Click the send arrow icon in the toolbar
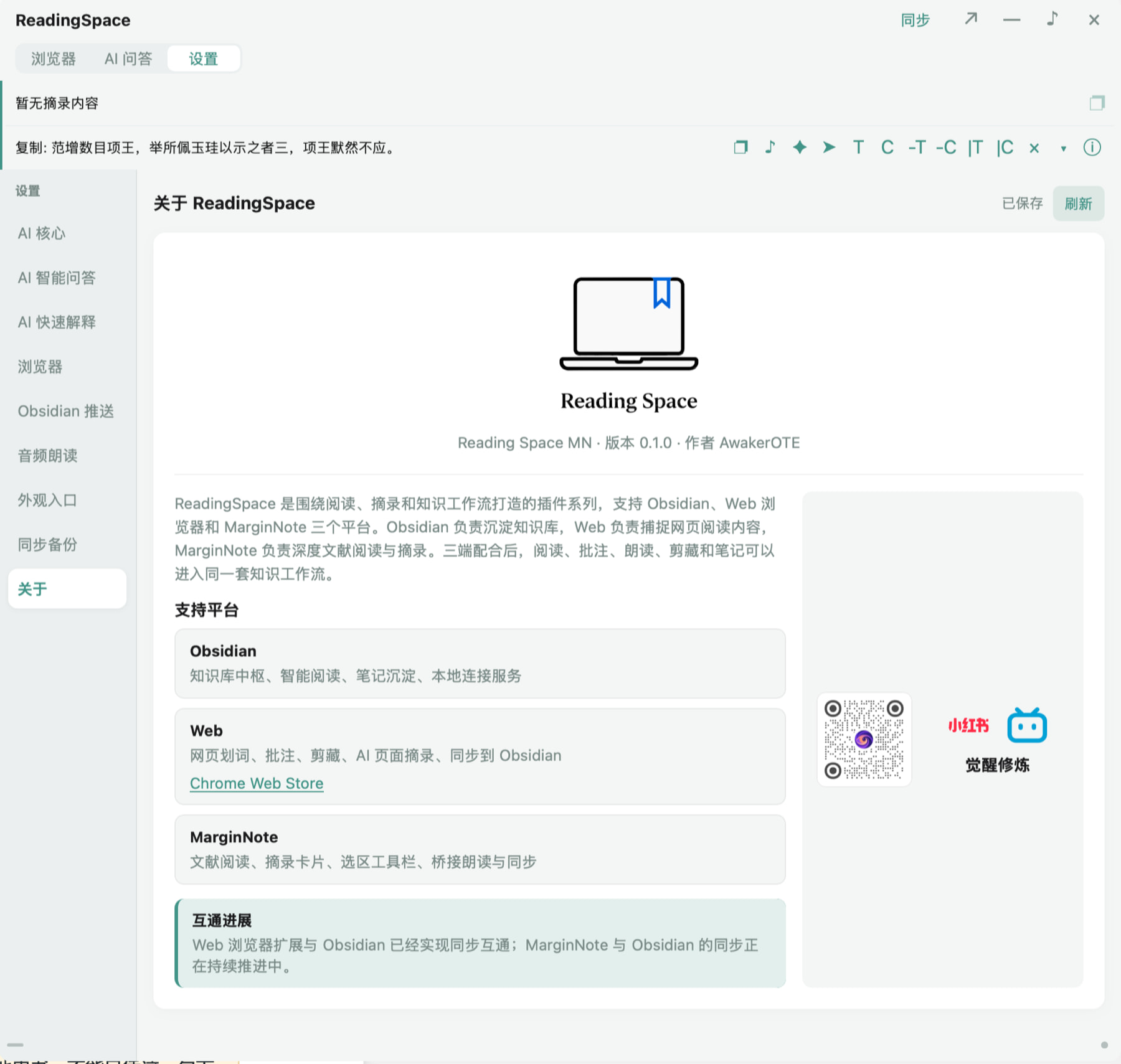1121x1064 pixels. 829,148
